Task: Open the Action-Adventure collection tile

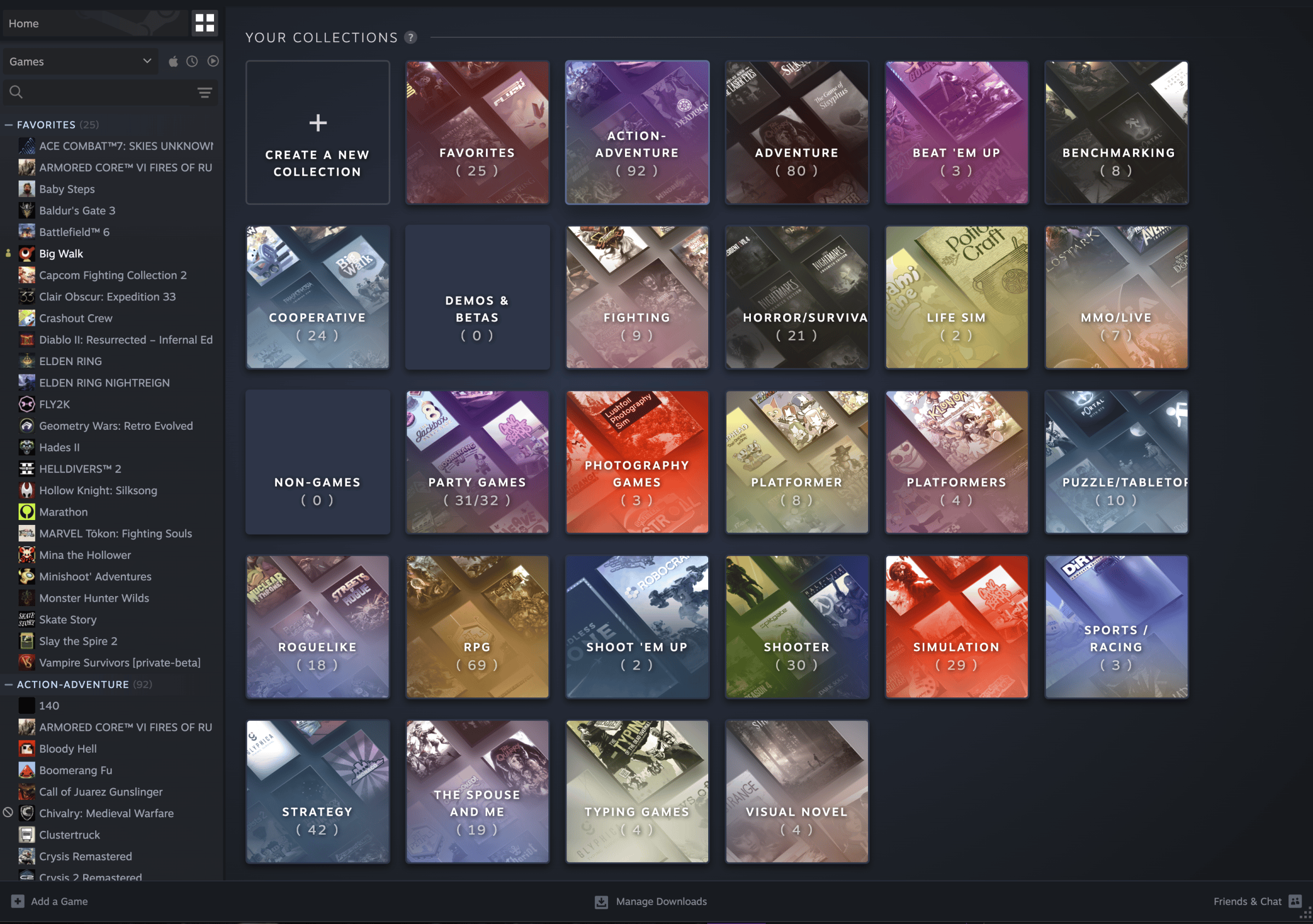Action: pos(637,132)
